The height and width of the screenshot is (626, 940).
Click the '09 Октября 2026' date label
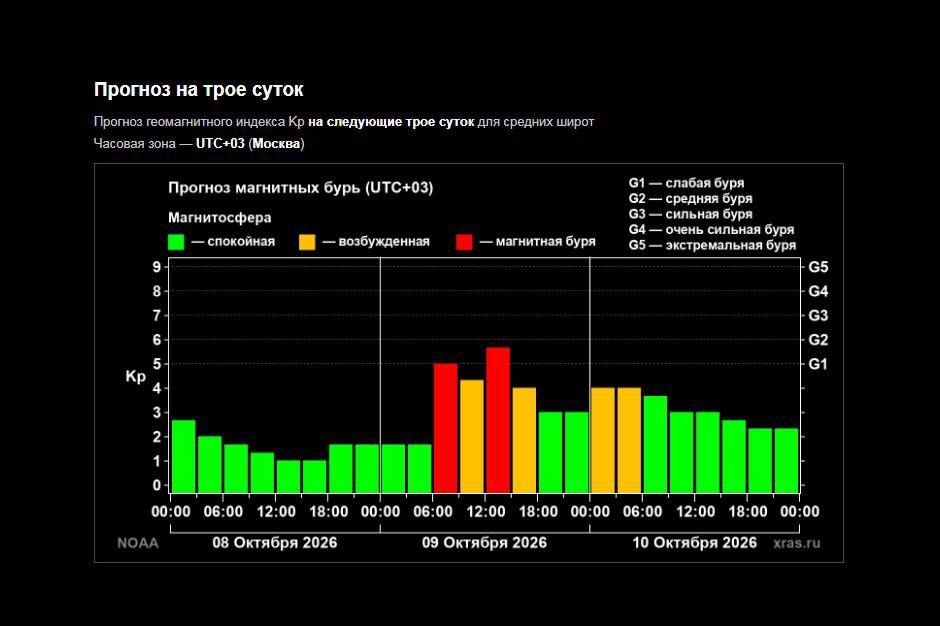[x=484, y=543]
